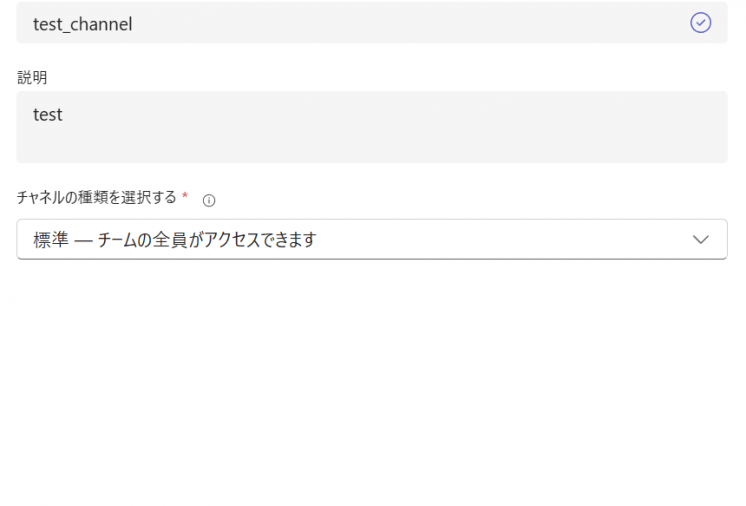Click the word test_channel in name field
The height and width of the screenshot is (506, 746).
(82, 24)
